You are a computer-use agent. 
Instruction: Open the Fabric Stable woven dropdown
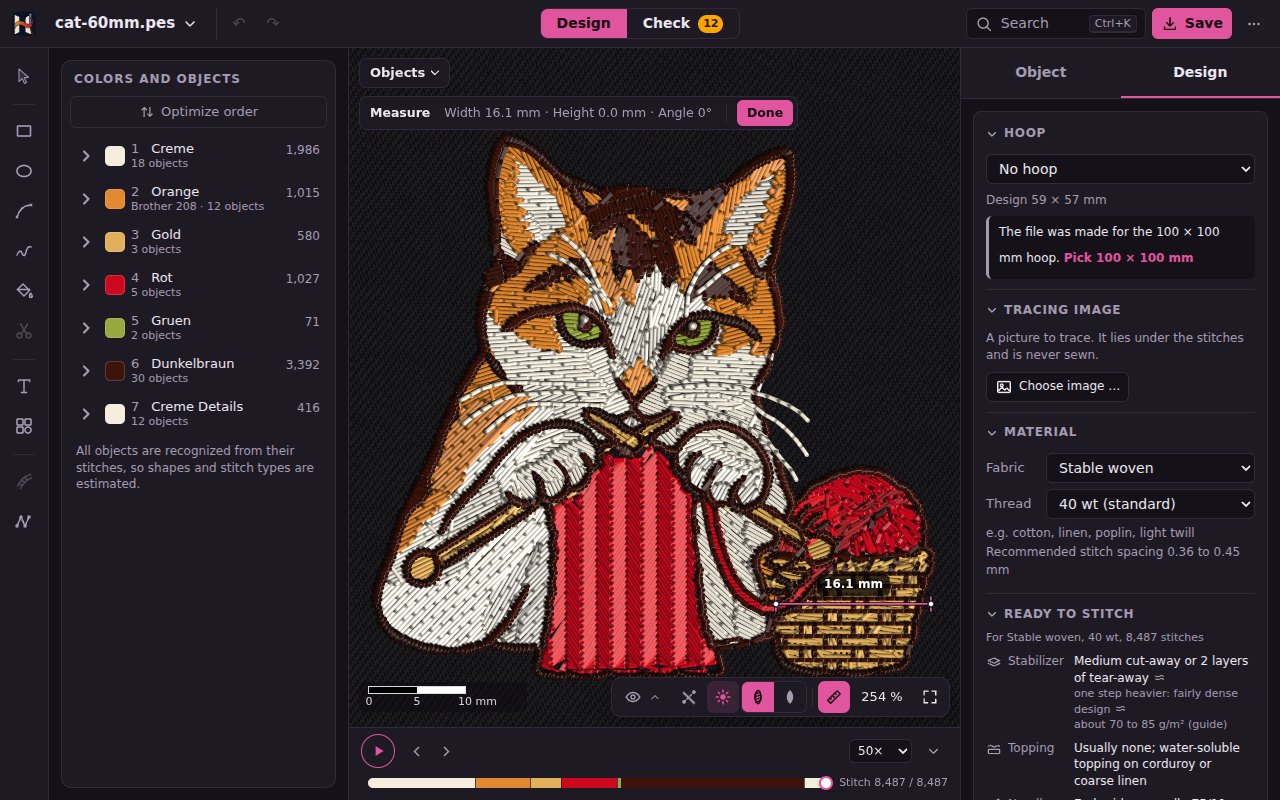coord(1150,468)
